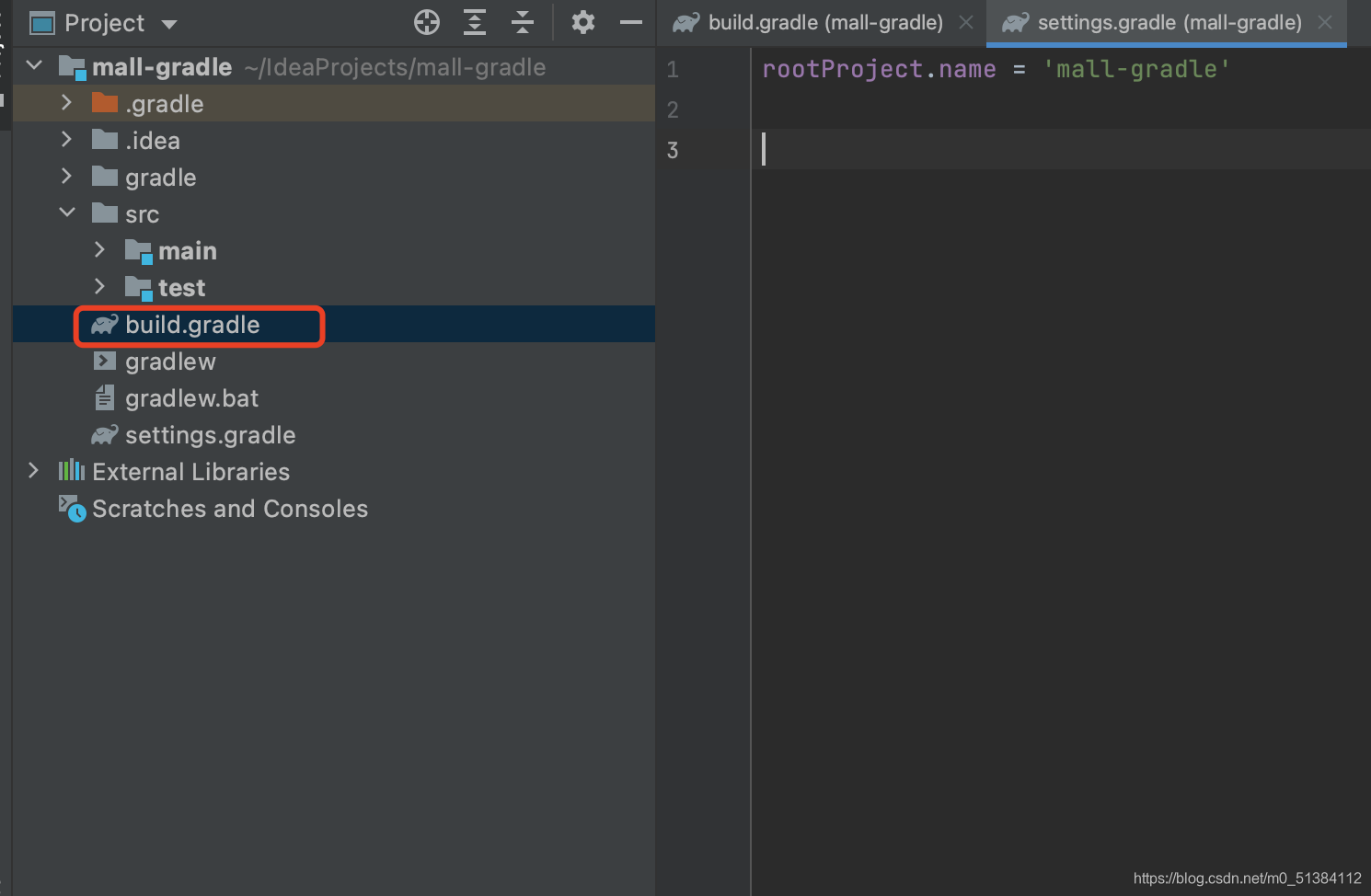Open Scratches and Consoles
This screenshot has width=1371, height=896.
229,508
